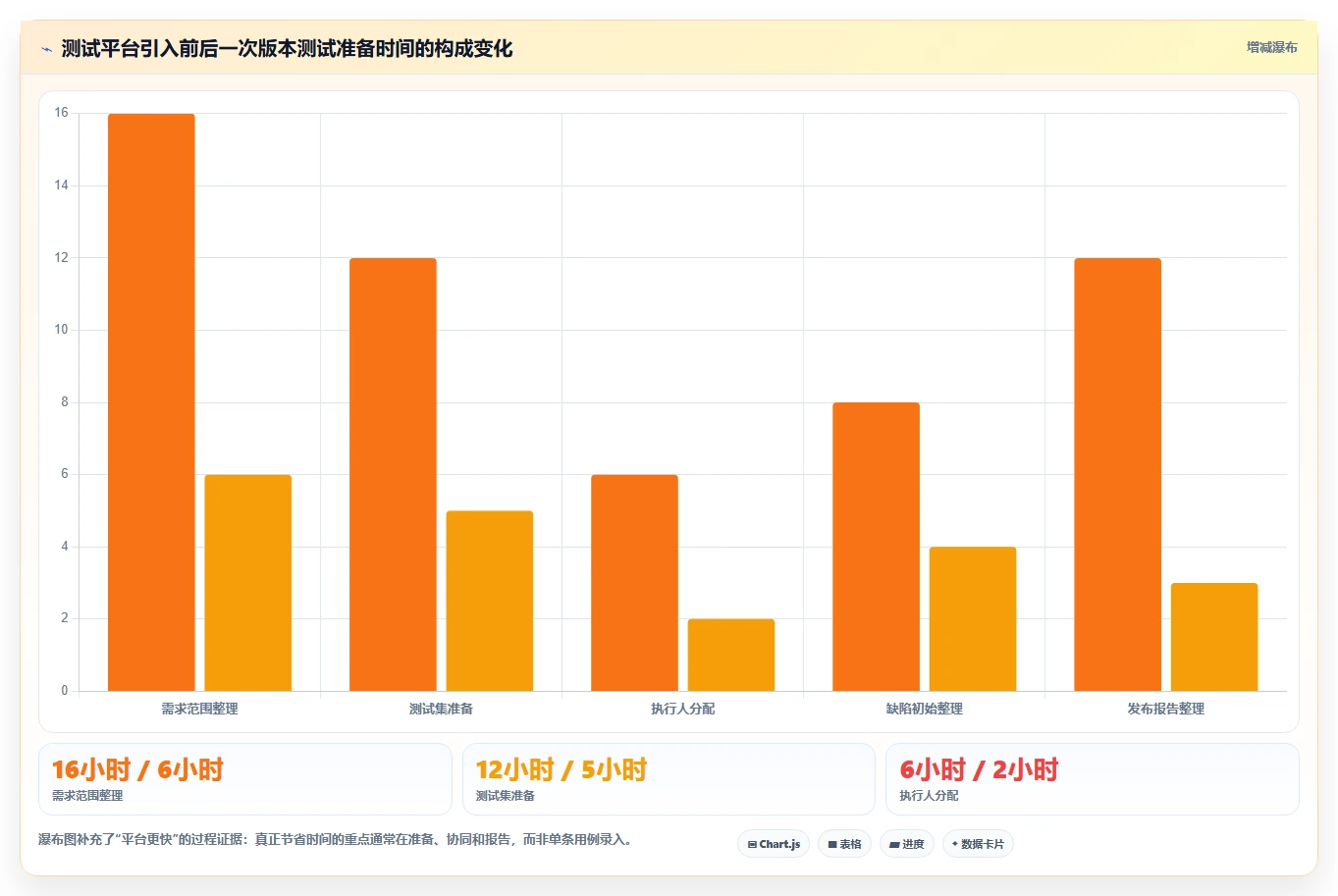The width and height of the screenshot is (1338, 896).
Task: Select the 数据卡片 tag chip
Action: click(978, 844)
